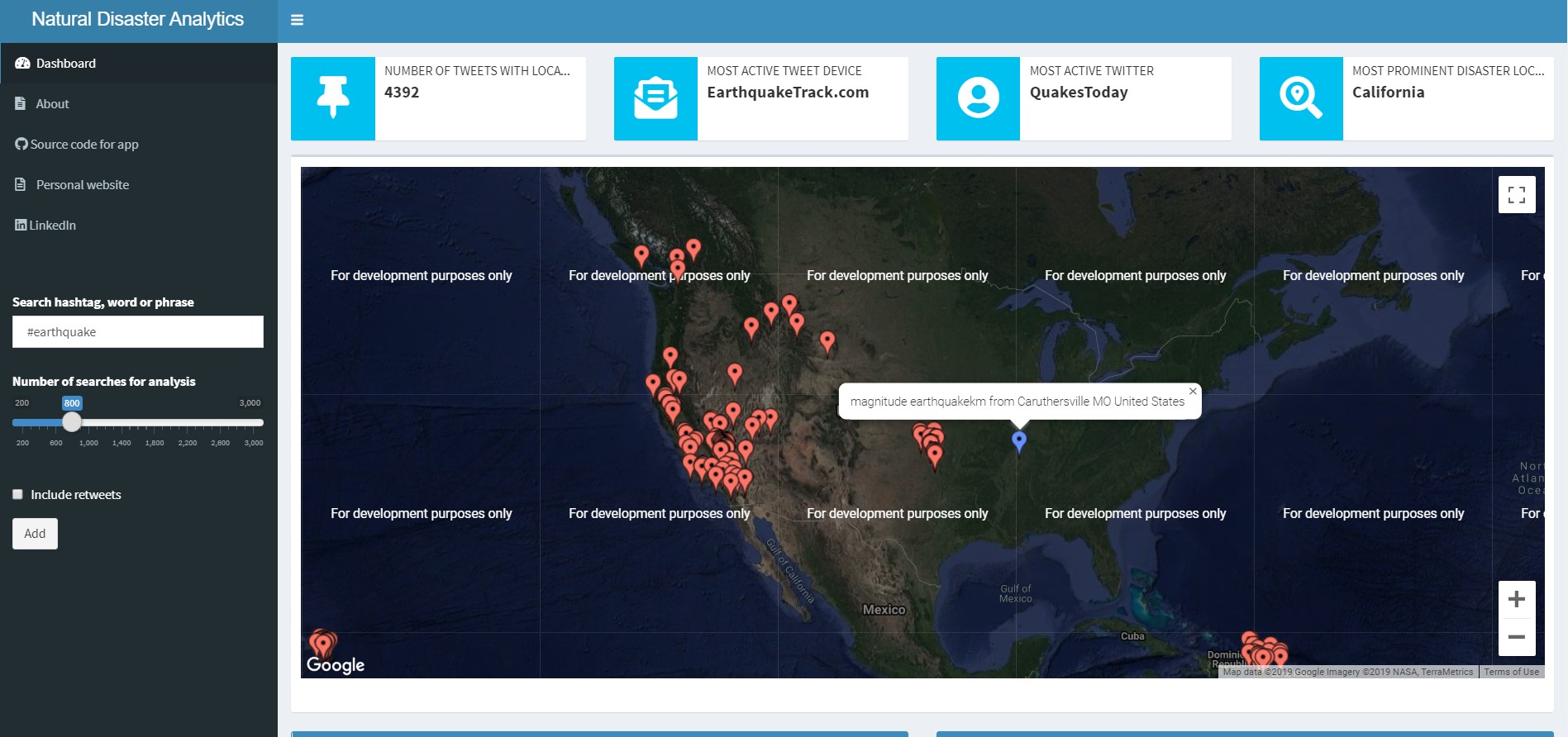
Task: Click the California location text
Action: click(1389, 93)
